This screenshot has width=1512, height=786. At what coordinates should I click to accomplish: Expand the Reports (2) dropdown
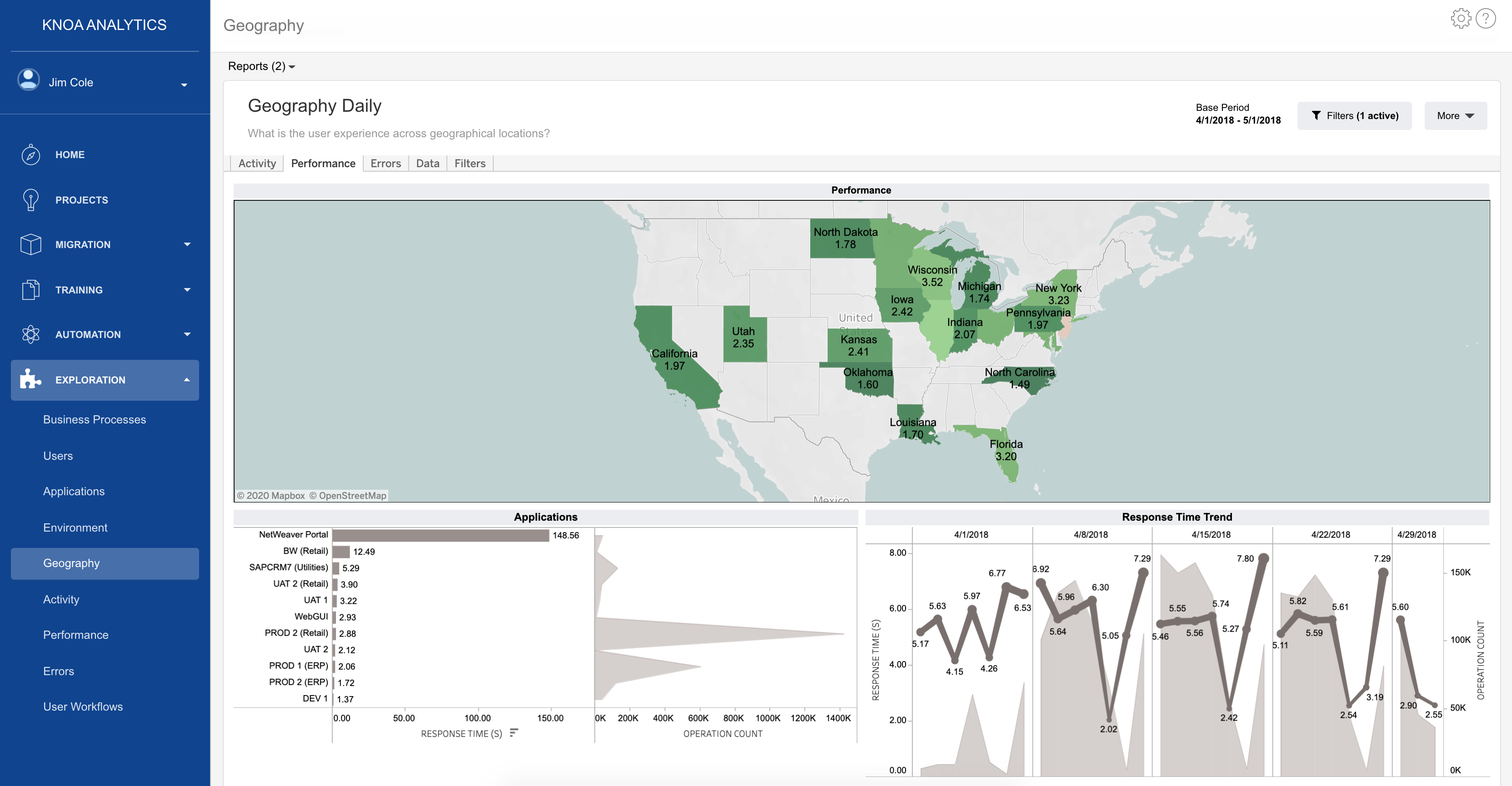[261, 66]
